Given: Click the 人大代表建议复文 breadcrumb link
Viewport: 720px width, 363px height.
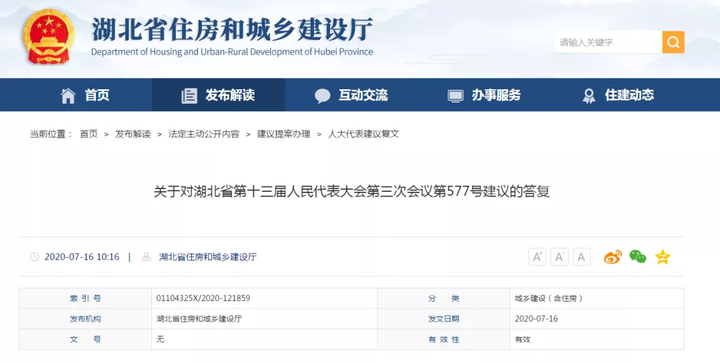Looking at the screenshot, I should [363, 134].
